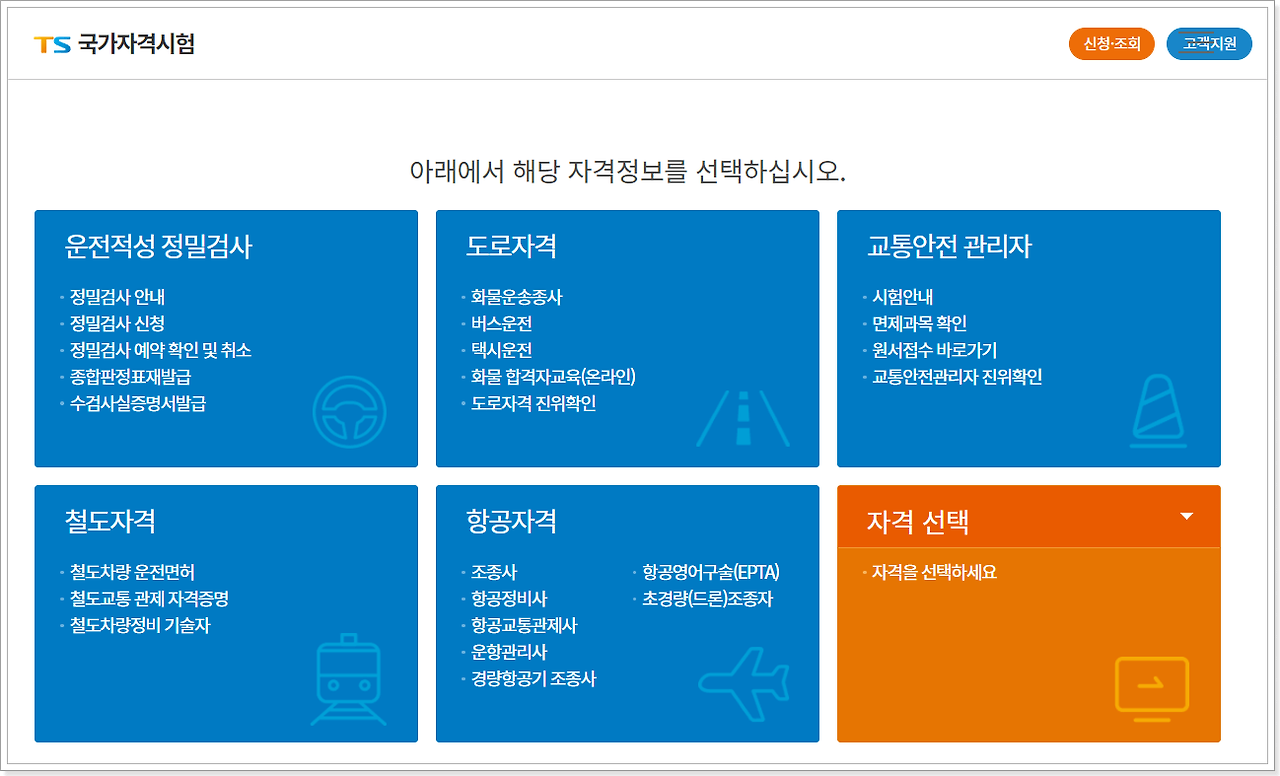
Task: Open 고객지원 via the blue button
Action: [1209, 43]
